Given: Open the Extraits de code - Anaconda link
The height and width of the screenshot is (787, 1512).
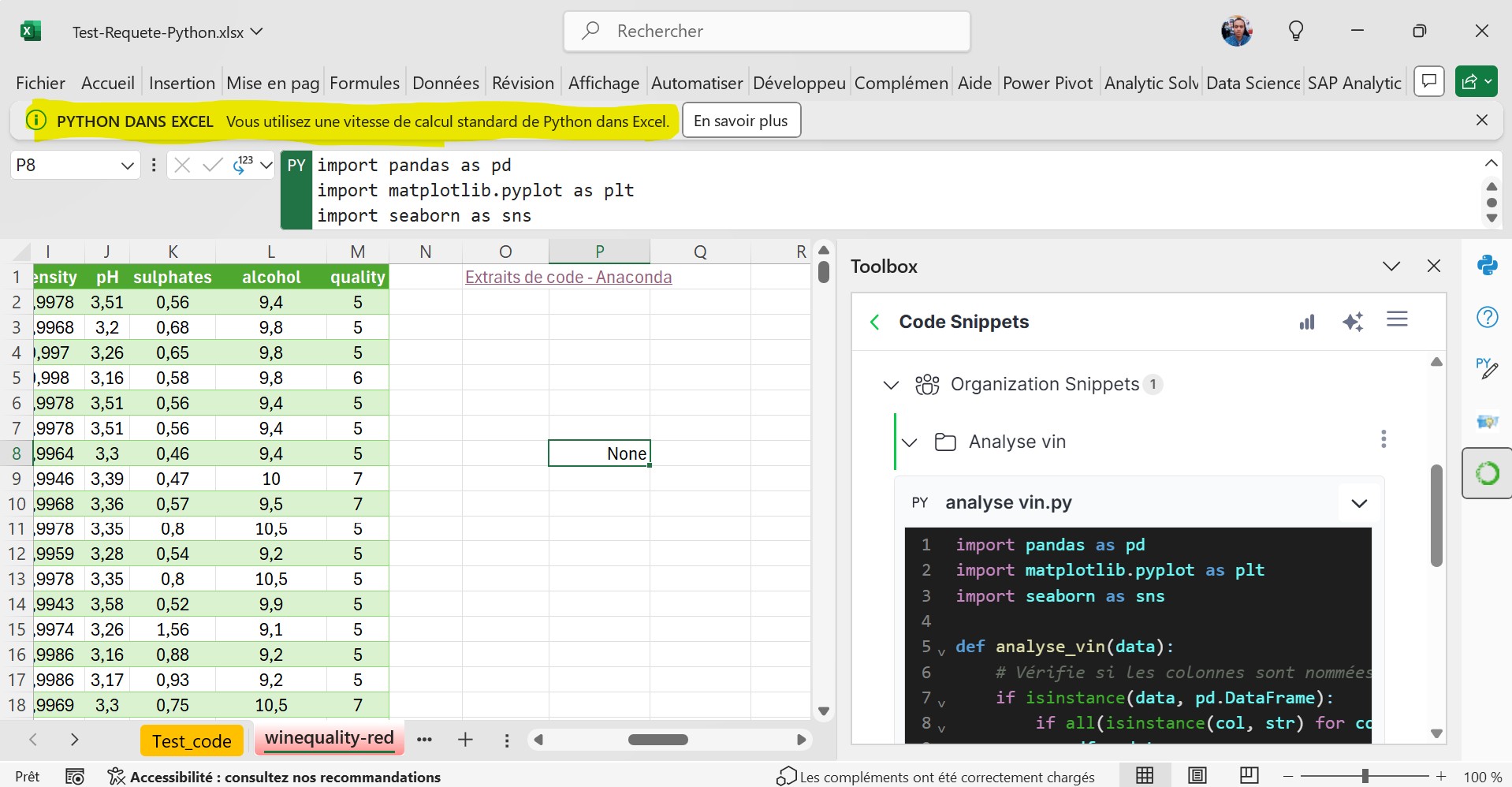Looking at the screenshot, I should tap(568, 277).
